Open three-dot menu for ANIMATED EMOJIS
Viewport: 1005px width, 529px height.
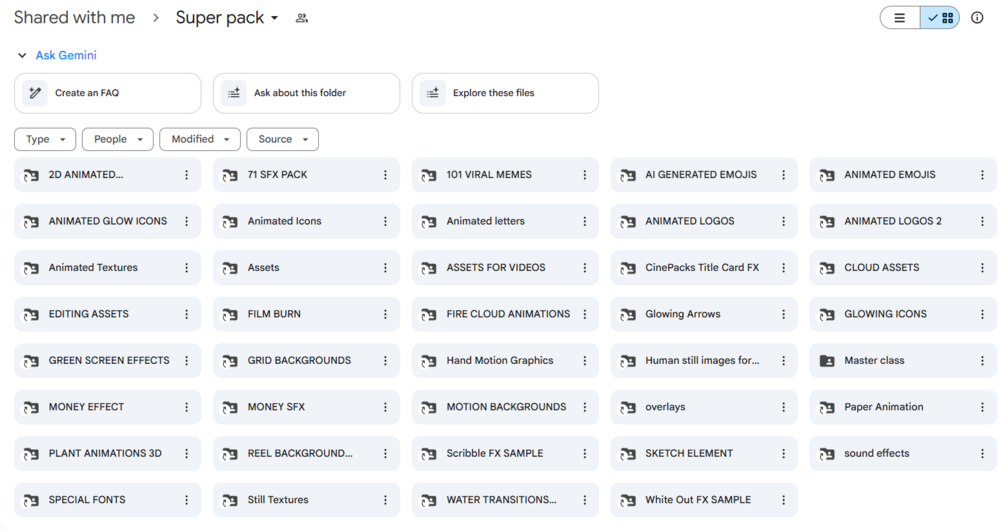pos(982,175)
